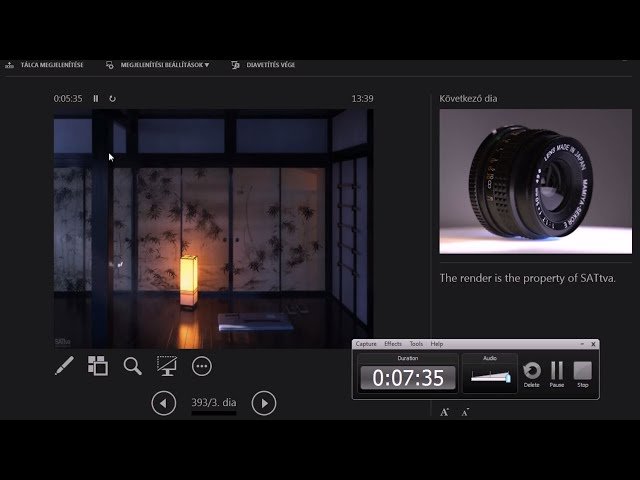Select the magnifier zoom tool
Viewport: 640px width, 480px height.
pos(133,366)
